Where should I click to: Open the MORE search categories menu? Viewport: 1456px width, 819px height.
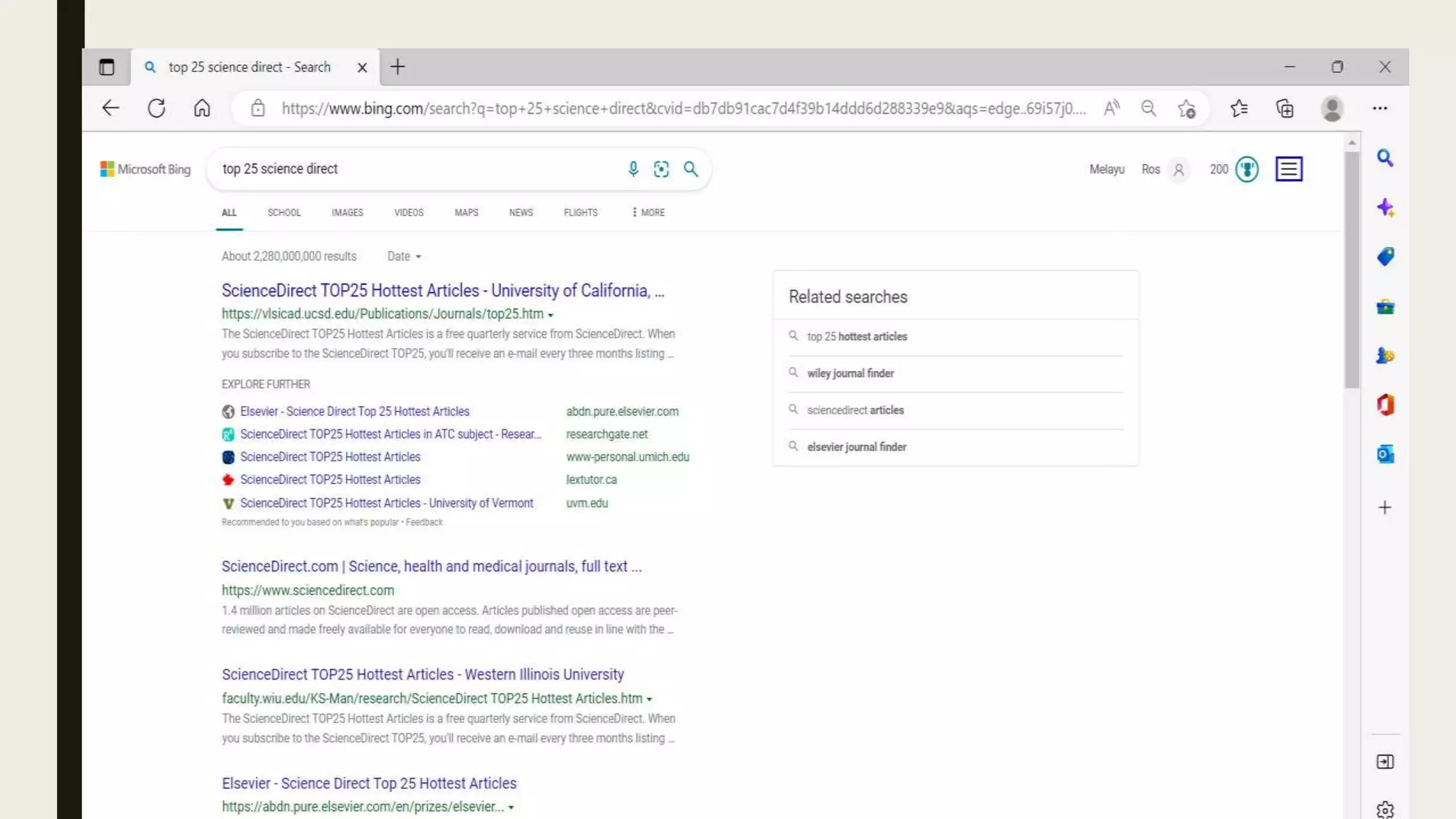(648, 213)
